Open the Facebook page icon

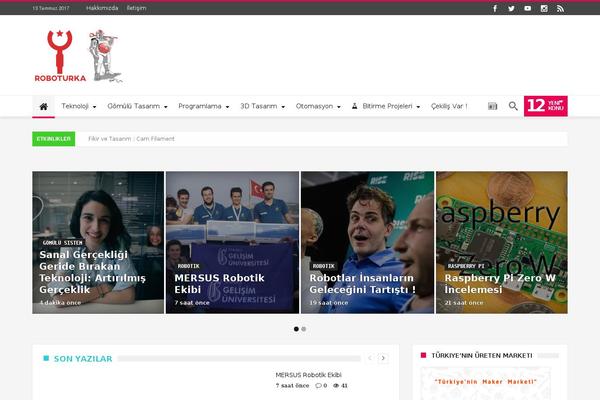pos(495,8)
